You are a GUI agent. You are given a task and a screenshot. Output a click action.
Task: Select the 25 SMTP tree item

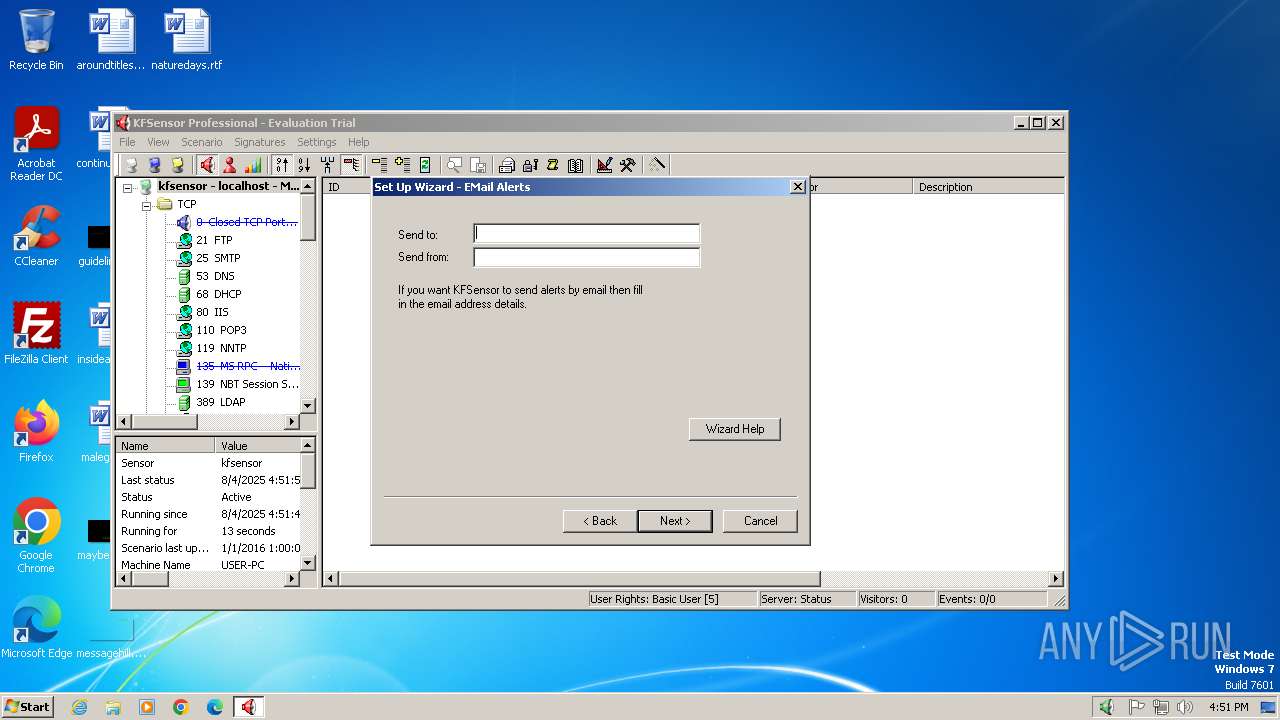[x=218, y=258]
